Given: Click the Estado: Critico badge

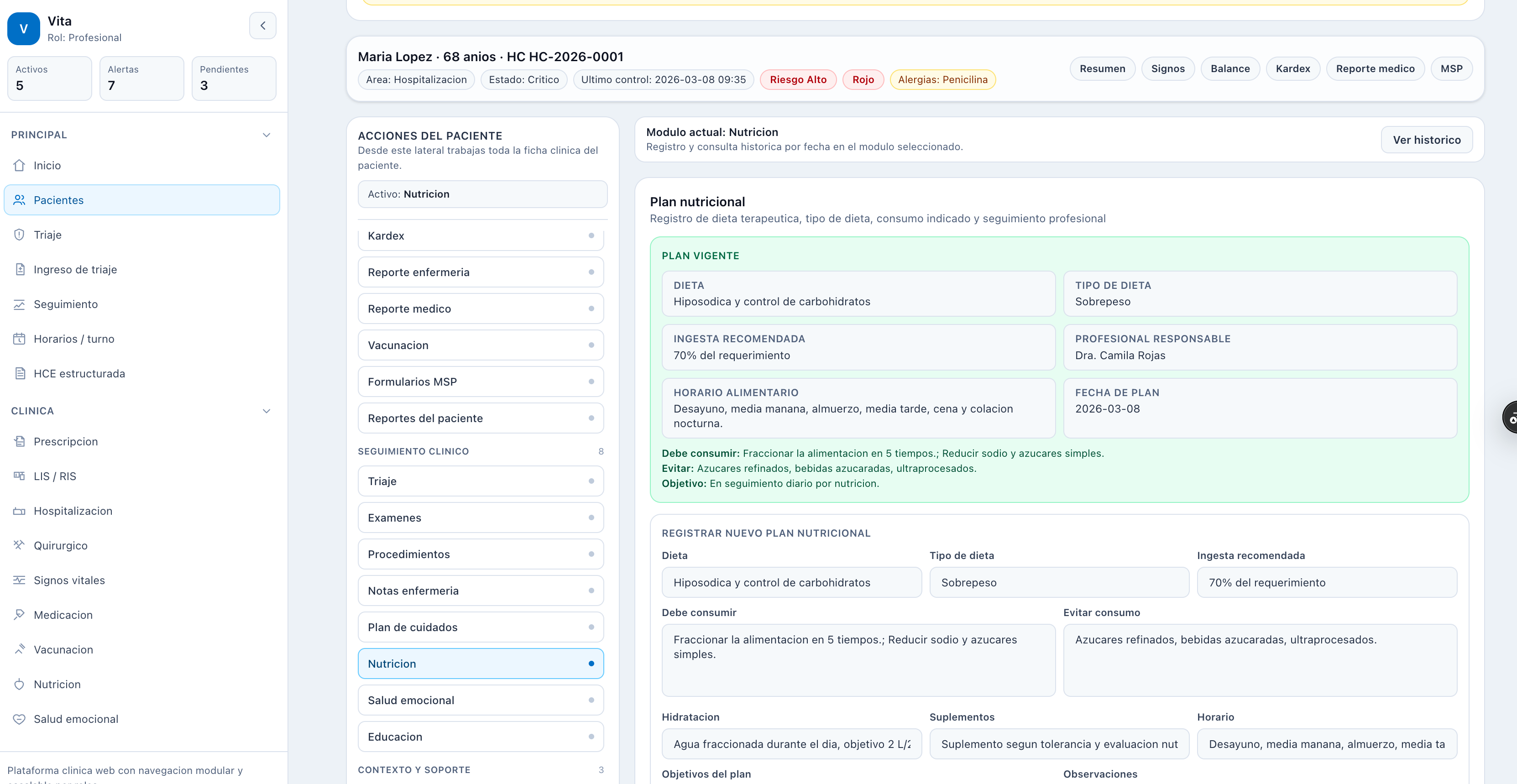Looking at the screenshot, I should (523, 80).
